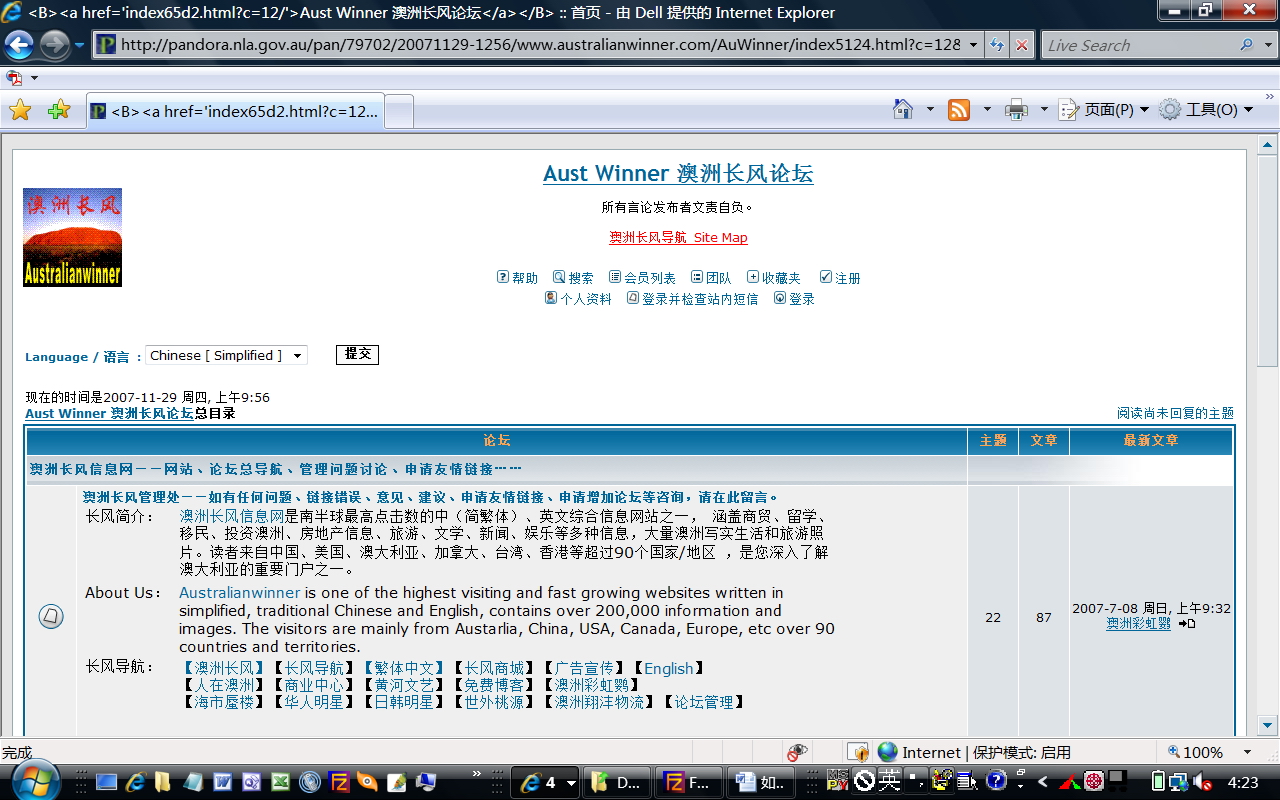
Task: Open the 【English】 navigation link
Action: 669,669
